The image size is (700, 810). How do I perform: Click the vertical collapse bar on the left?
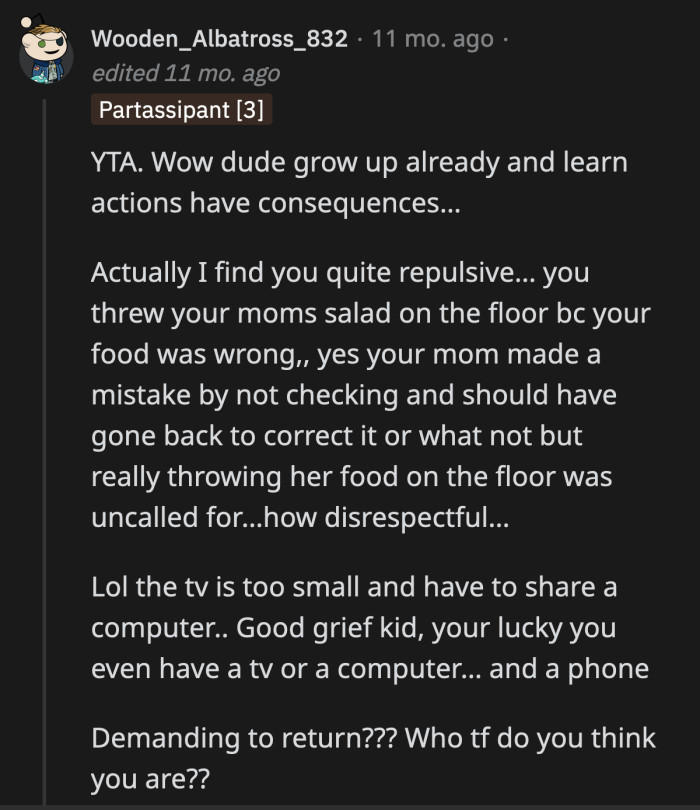click(42, 450)
